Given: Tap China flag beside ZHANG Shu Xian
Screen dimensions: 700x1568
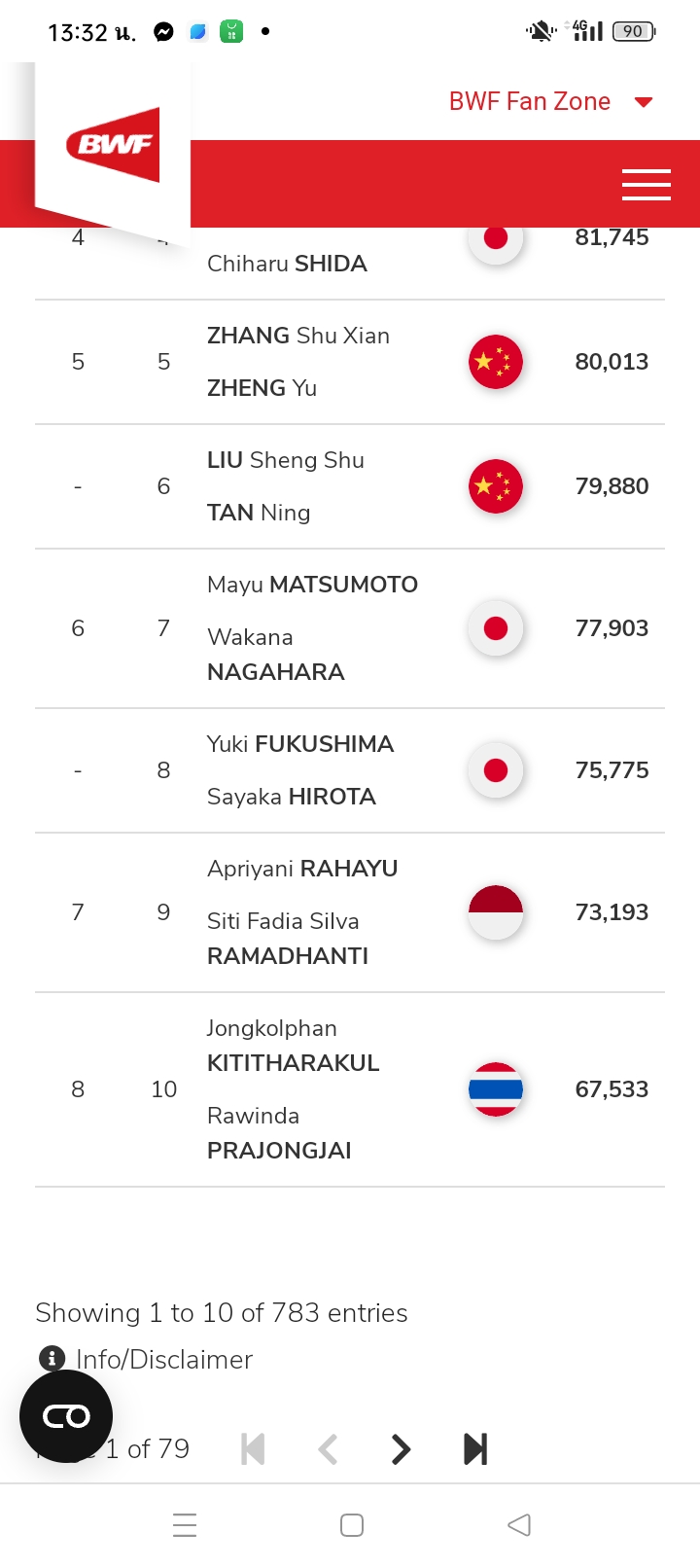Looking at the screenshot, I should point(496,362).
